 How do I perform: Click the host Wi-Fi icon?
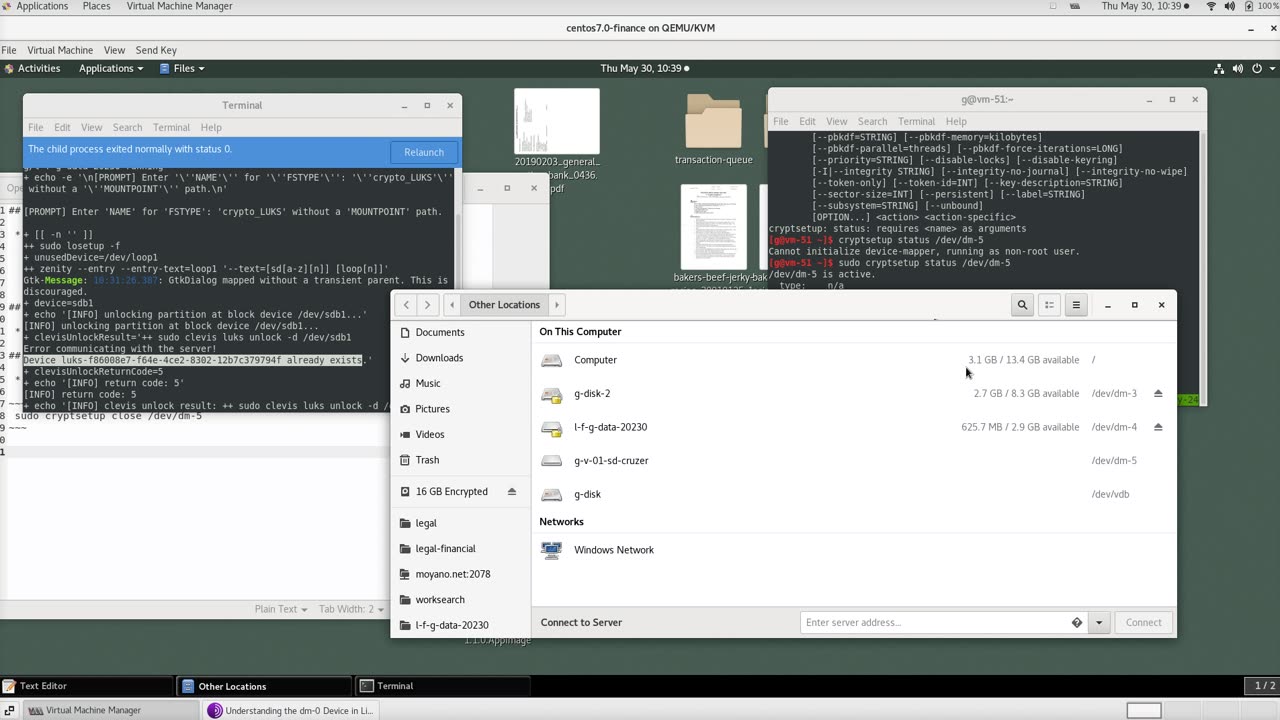(1211, 6)
